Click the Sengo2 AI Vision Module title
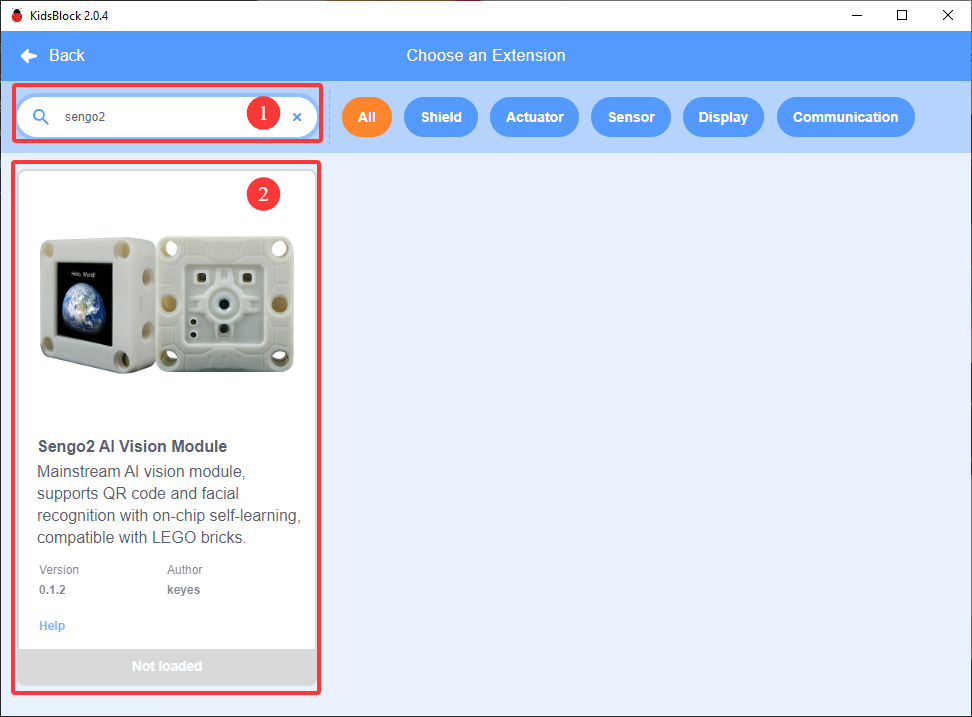972x717 pixels. coord(132,446)
